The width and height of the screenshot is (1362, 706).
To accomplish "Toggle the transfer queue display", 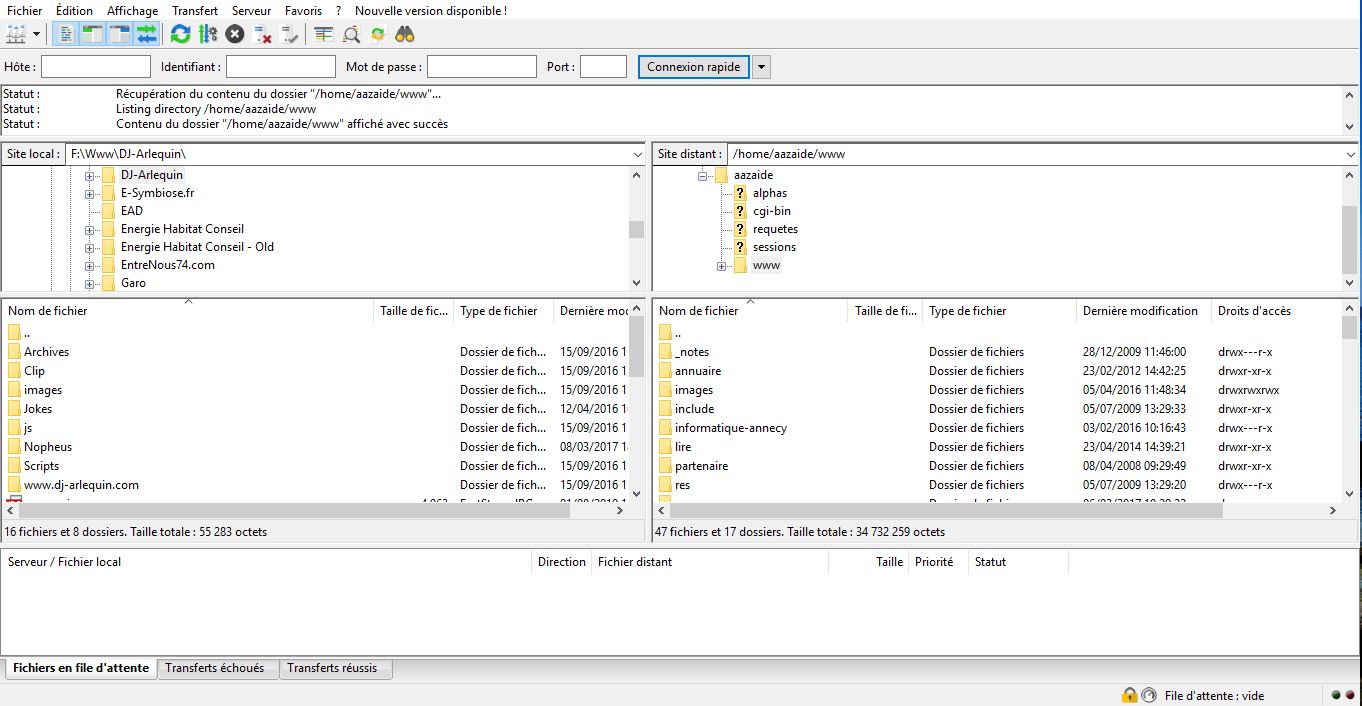I will pos(147,34).
